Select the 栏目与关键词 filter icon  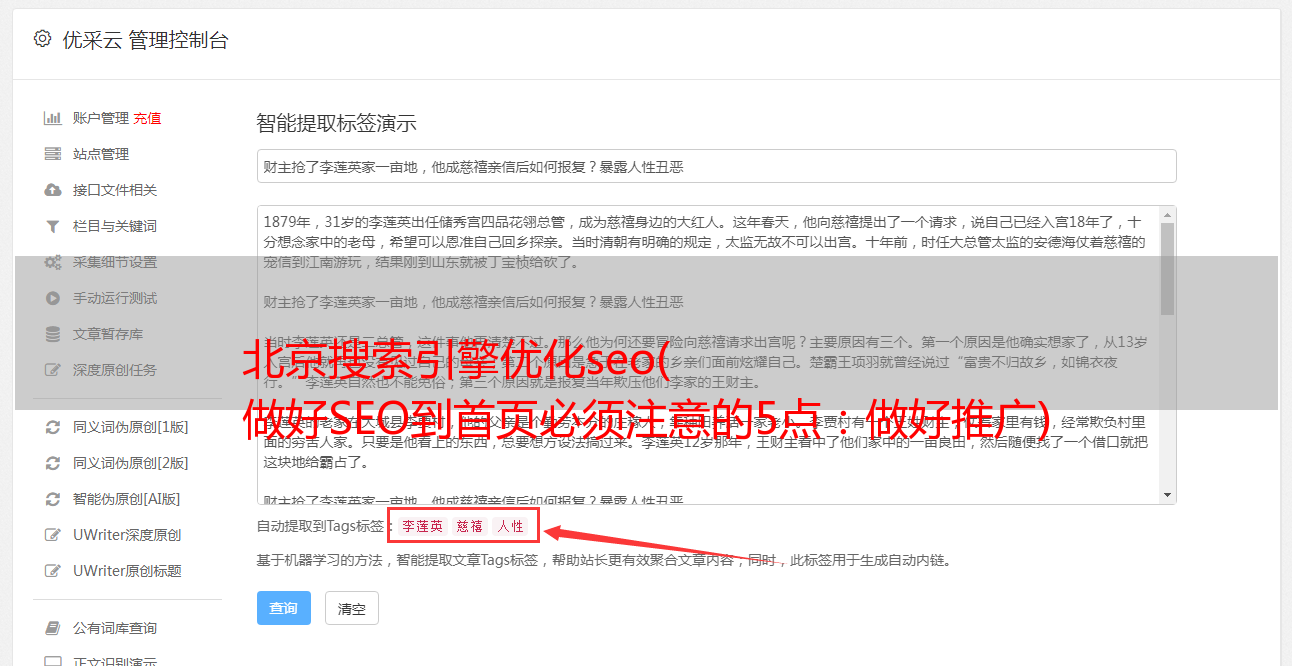pos(53,226)
